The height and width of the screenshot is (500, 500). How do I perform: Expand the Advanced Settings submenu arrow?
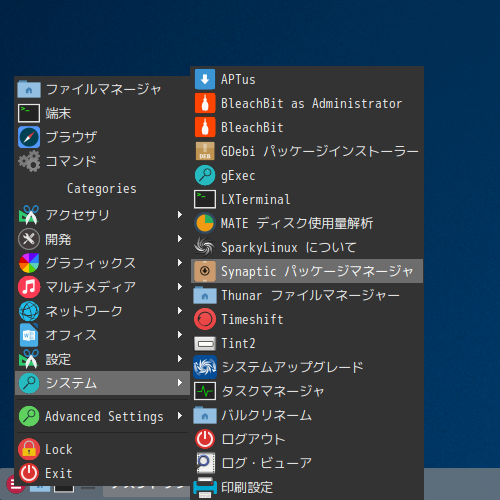(x=180, y=416)
